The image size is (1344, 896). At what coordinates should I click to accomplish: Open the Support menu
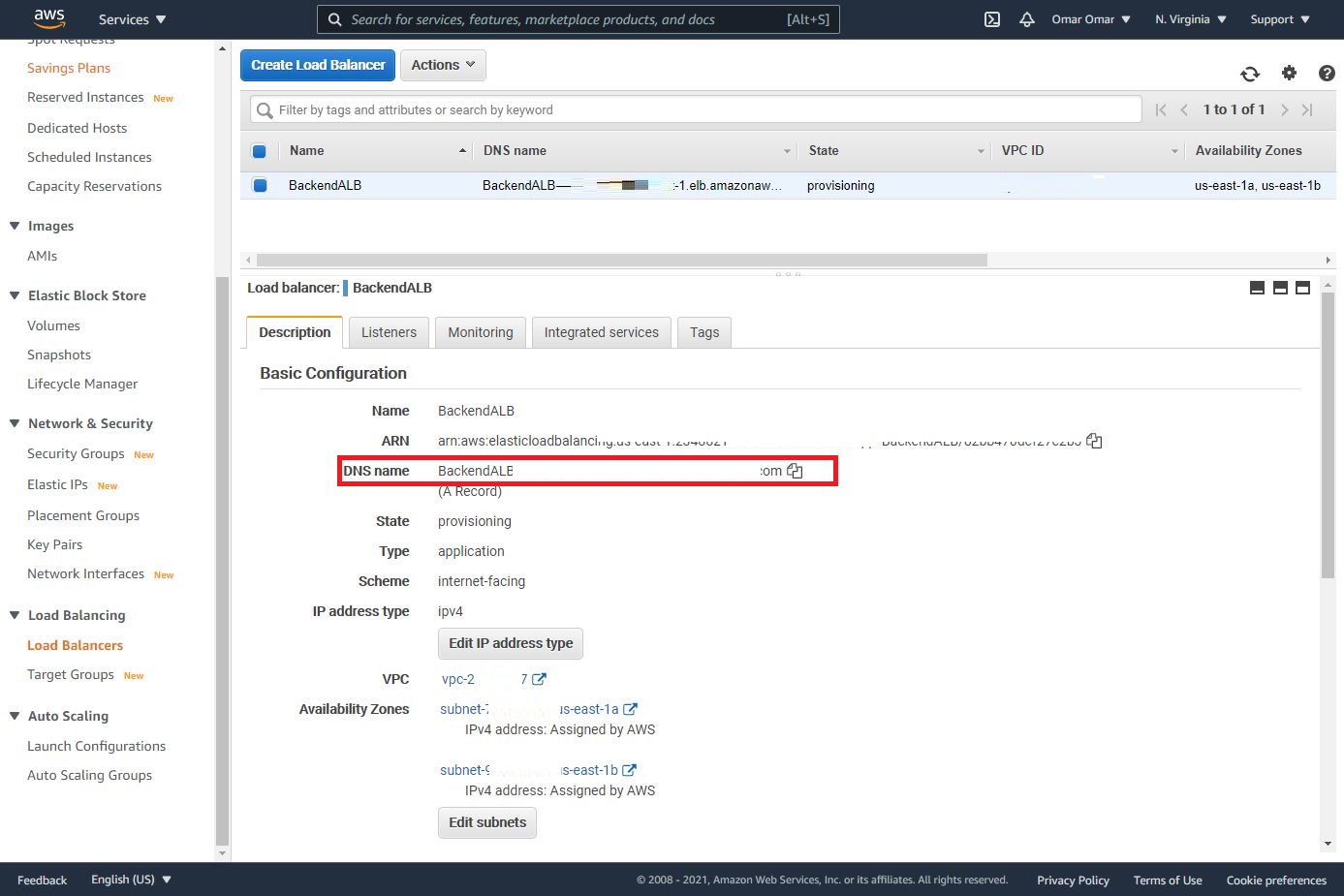(1280, 19)
